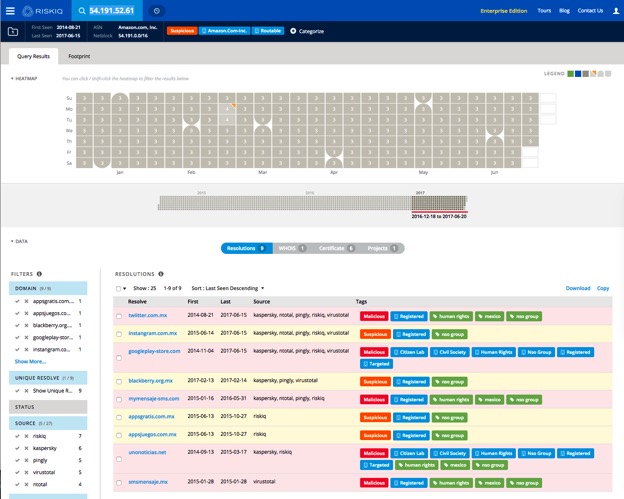Click the Download link
The width and height of the screenshot is (624, 499).
click(578, 288)
